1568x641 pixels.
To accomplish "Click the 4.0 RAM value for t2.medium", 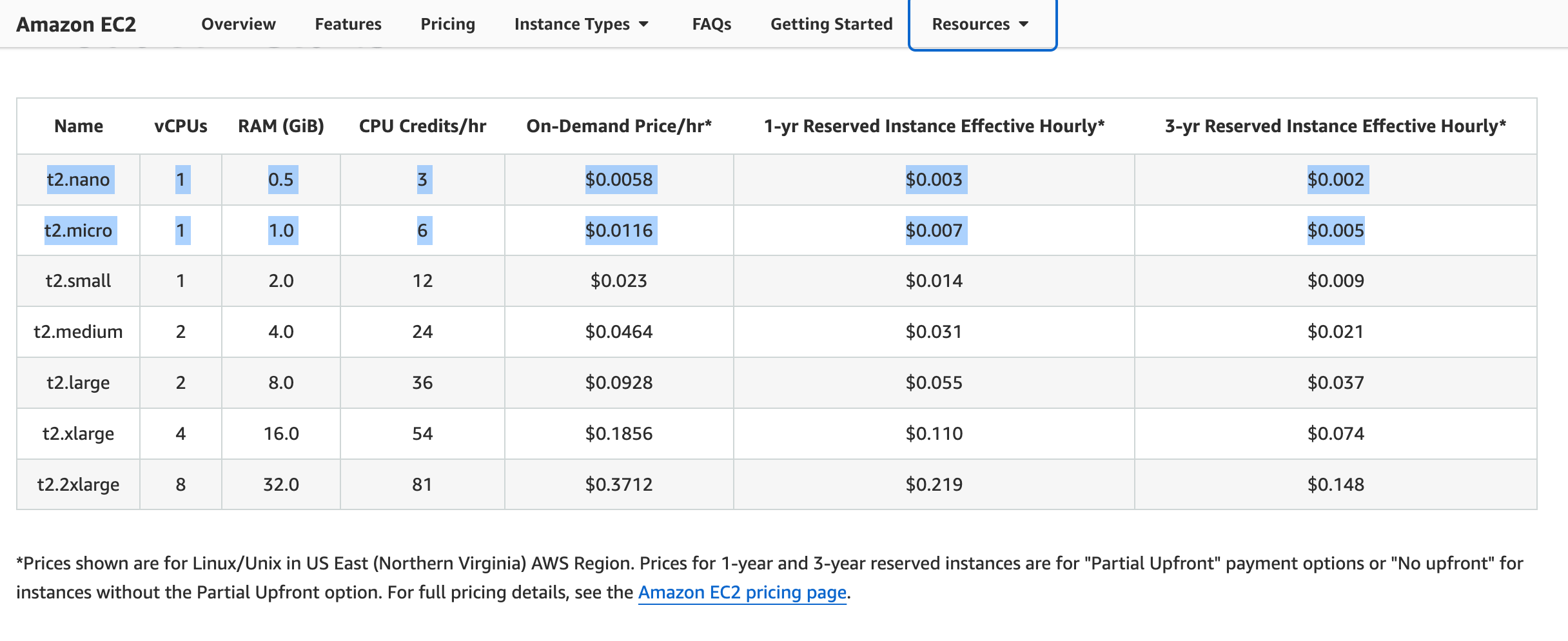I will [281, 331].
